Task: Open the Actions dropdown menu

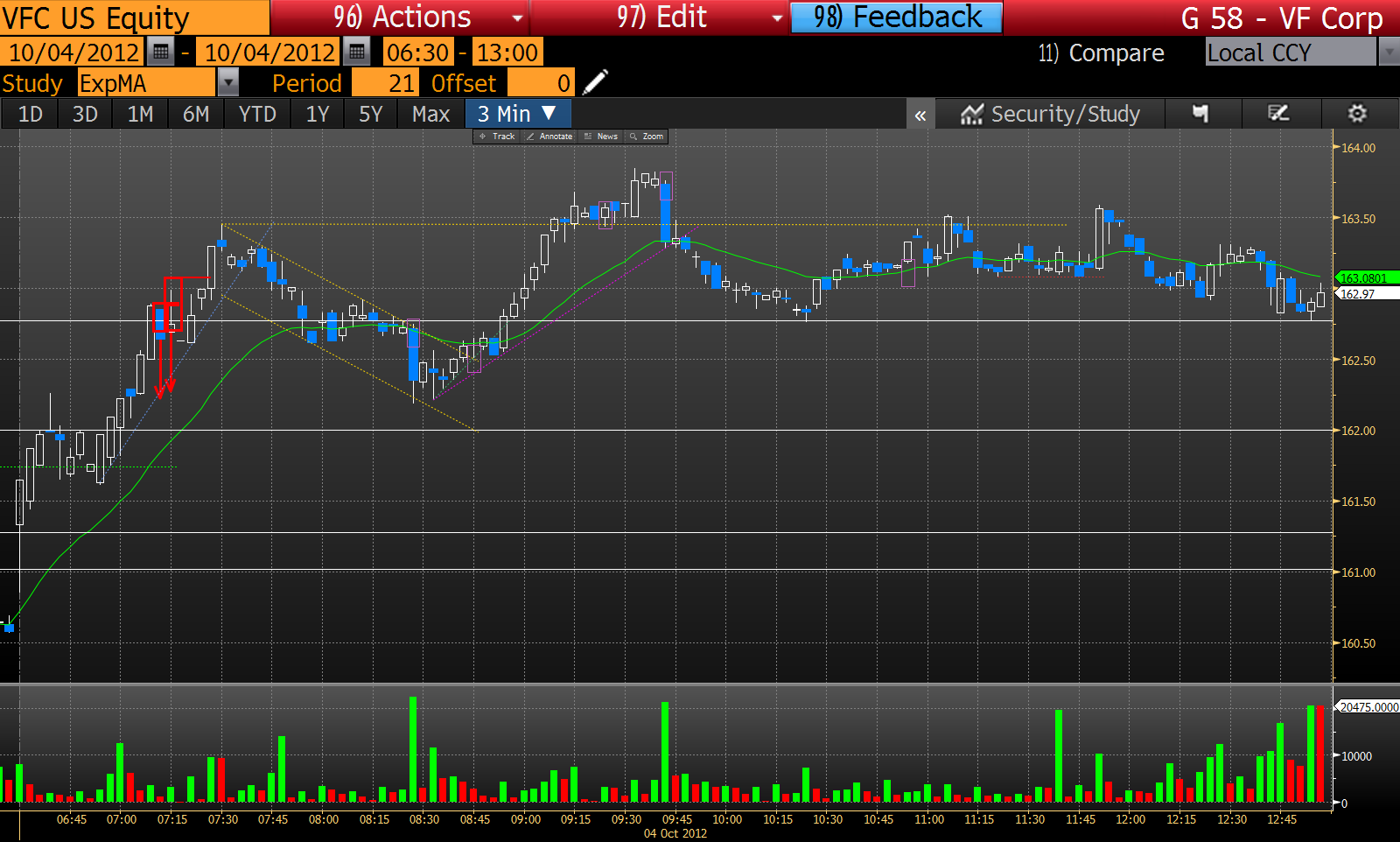Action: coord(400,18)
